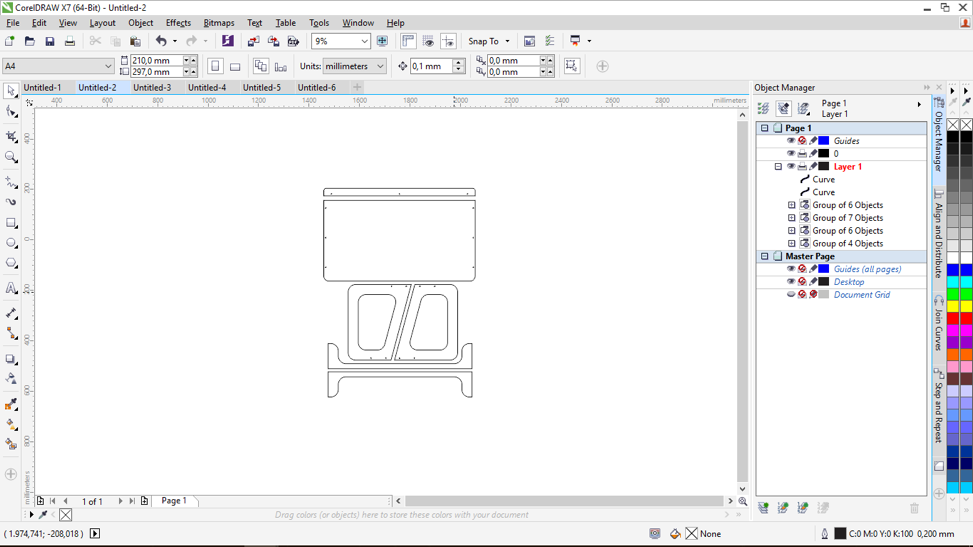
Task: Toggle visibility of the Guides layer
Action: pyautogui.click(x=790, y=141)
